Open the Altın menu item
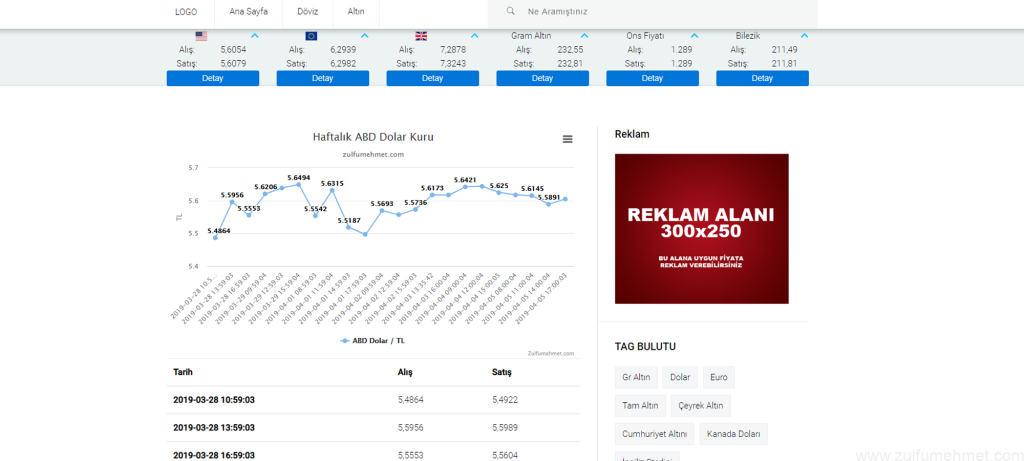1024x461 pixels. click(x=356, y=11)
